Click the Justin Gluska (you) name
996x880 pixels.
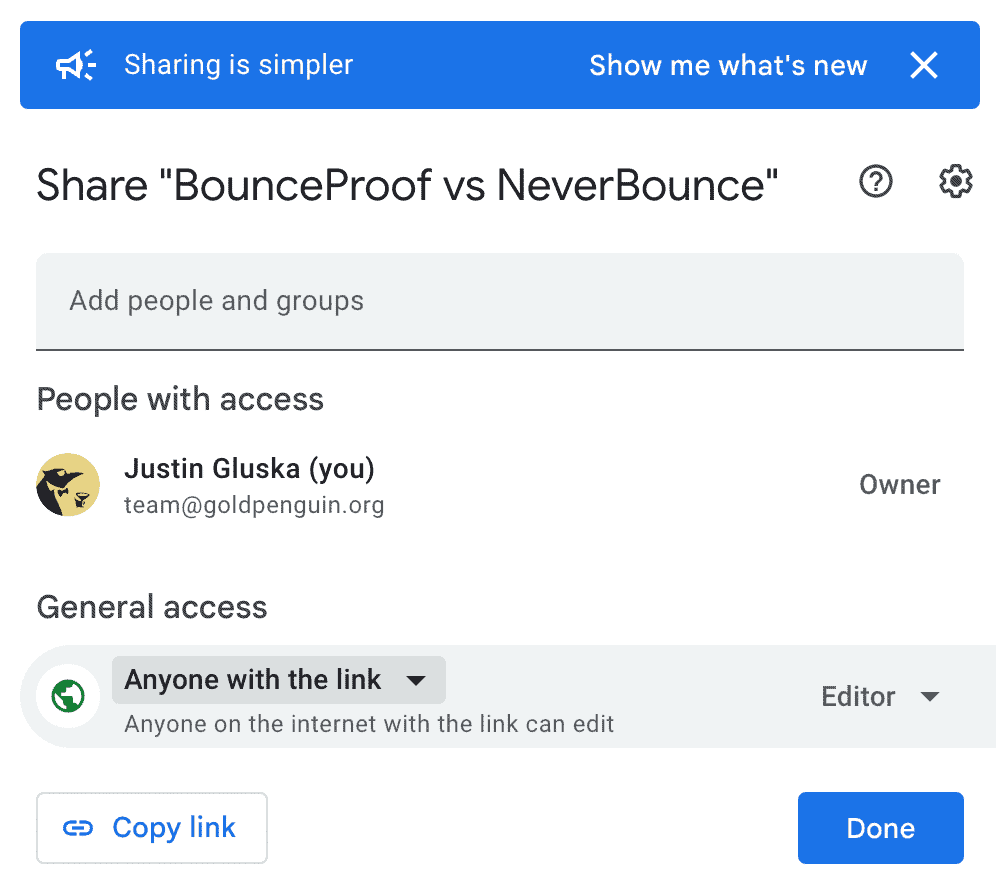[x=249, y=469]
